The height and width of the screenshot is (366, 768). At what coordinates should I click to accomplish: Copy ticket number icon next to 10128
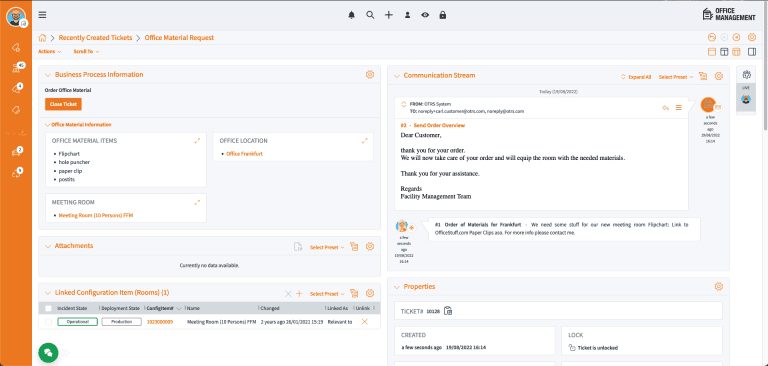click(x=448, y=311)
